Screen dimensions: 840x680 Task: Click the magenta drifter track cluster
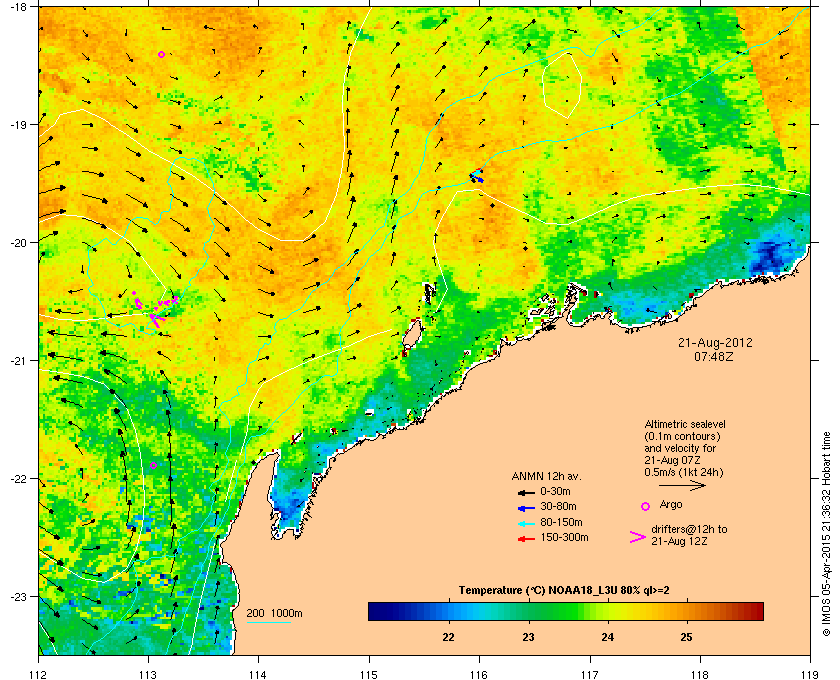(x=154, y=308)
